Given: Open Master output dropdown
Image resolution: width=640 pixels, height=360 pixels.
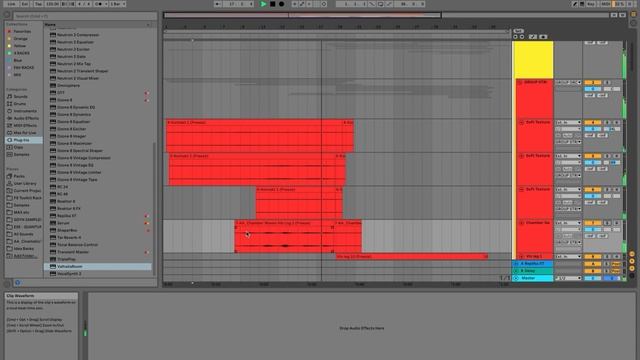Looking at the screenshot, I should 568,278.
